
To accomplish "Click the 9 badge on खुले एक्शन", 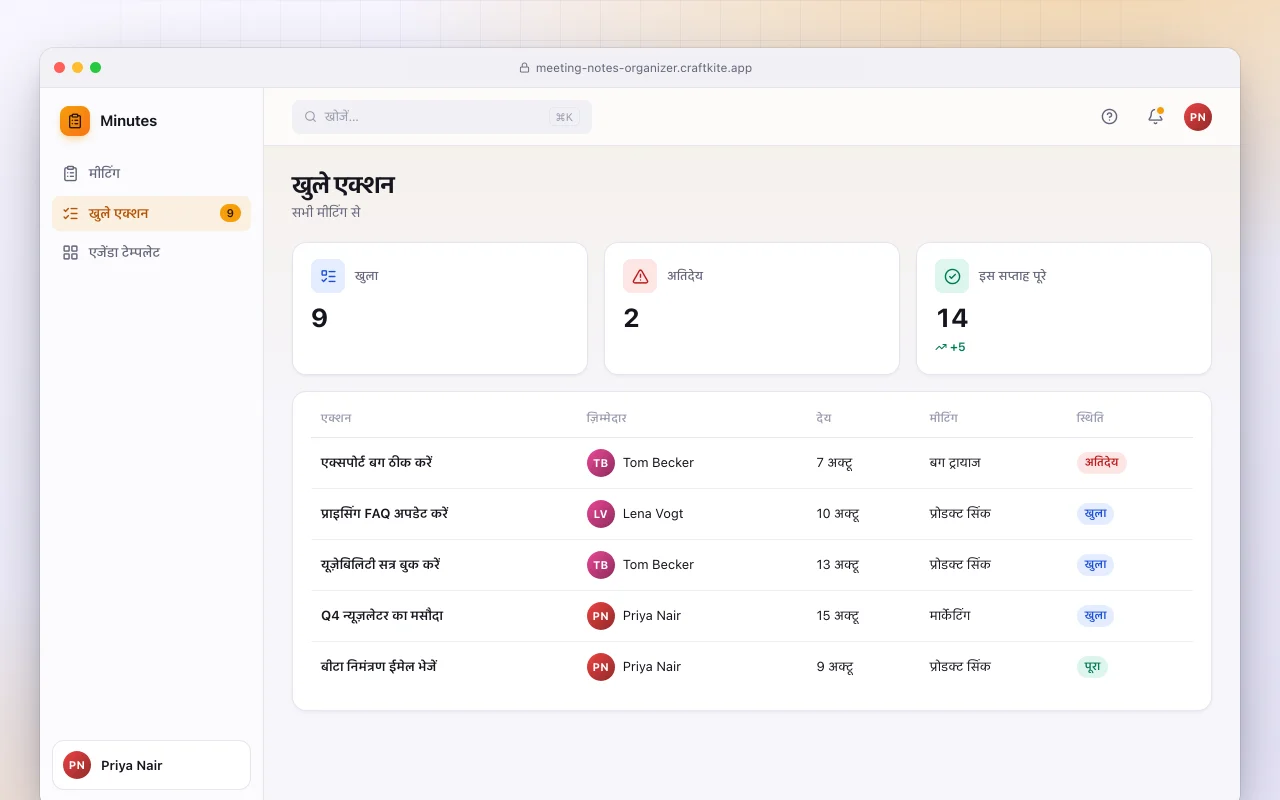I will (230, 213).
